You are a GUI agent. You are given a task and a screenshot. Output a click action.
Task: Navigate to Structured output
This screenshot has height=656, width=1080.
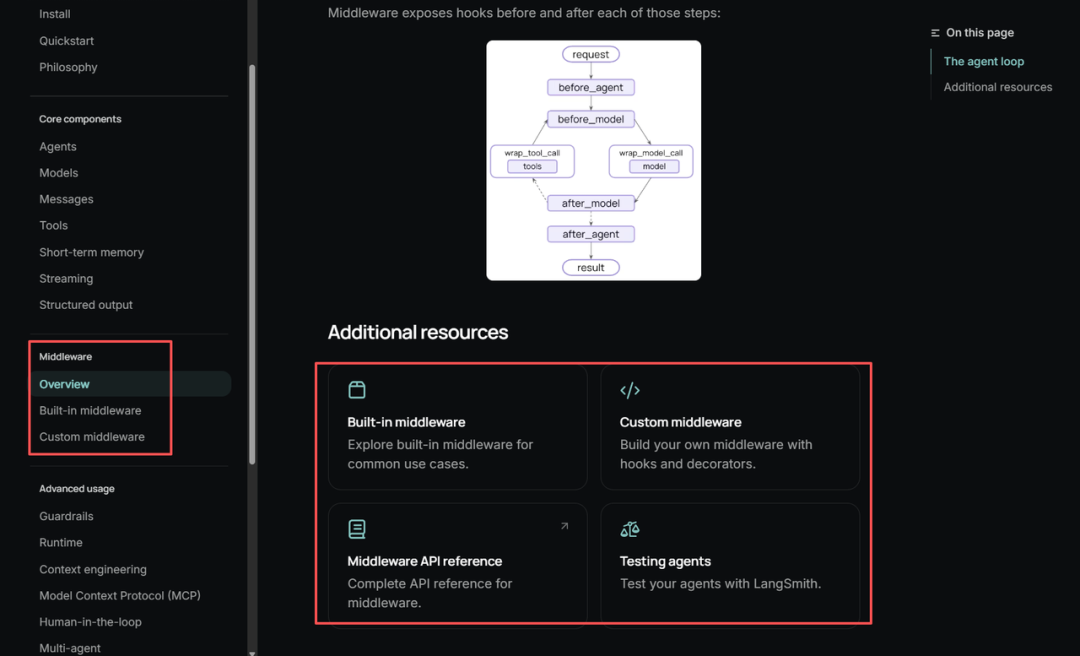pos(85,305)
